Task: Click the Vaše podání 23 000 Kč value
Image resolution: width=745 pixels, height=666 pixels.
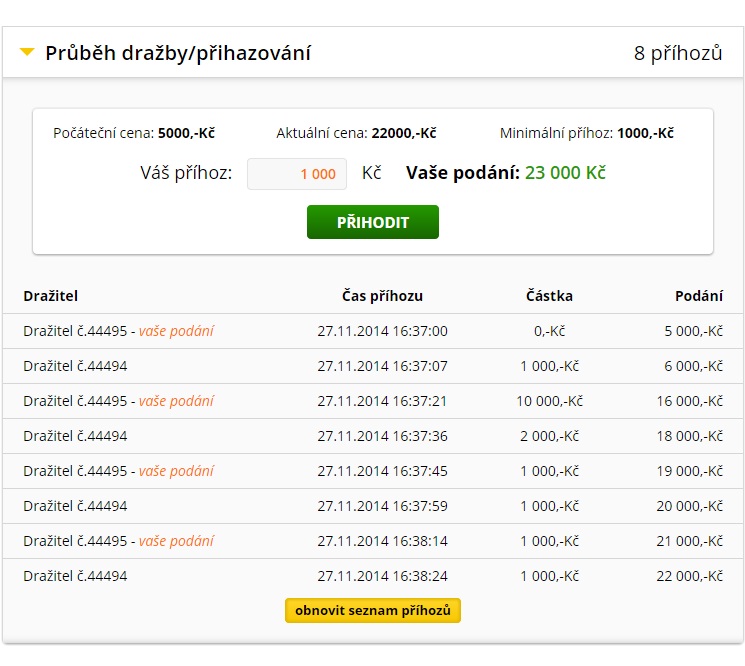Action: pyautogui.click(x=565, y=172)
